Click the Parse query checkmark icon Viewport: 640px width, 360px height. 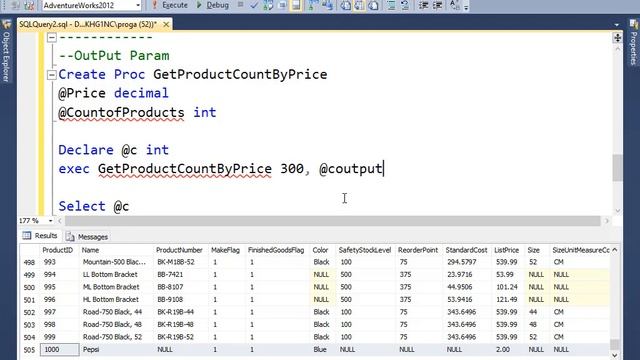(x=254, y=5)
